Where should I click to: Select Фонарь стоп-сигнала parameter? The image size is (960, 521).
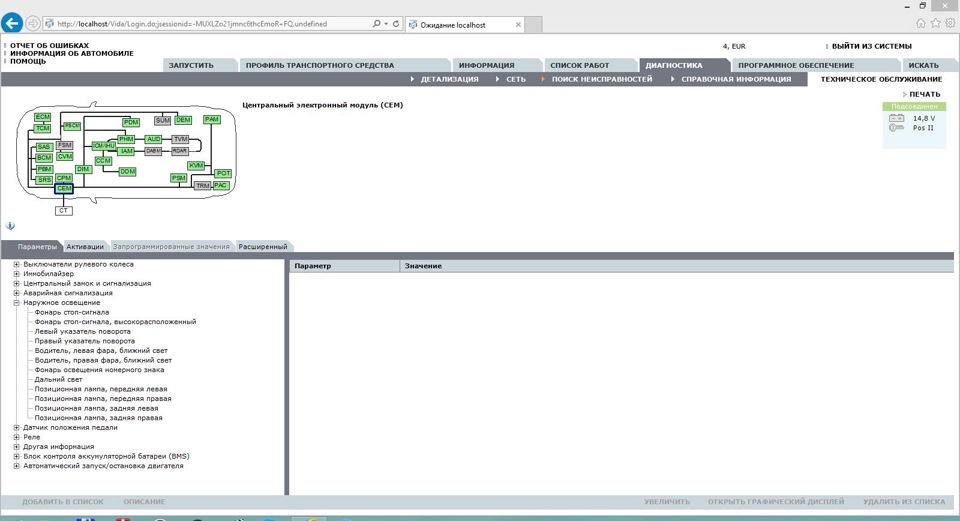click(x=72, y=312)
